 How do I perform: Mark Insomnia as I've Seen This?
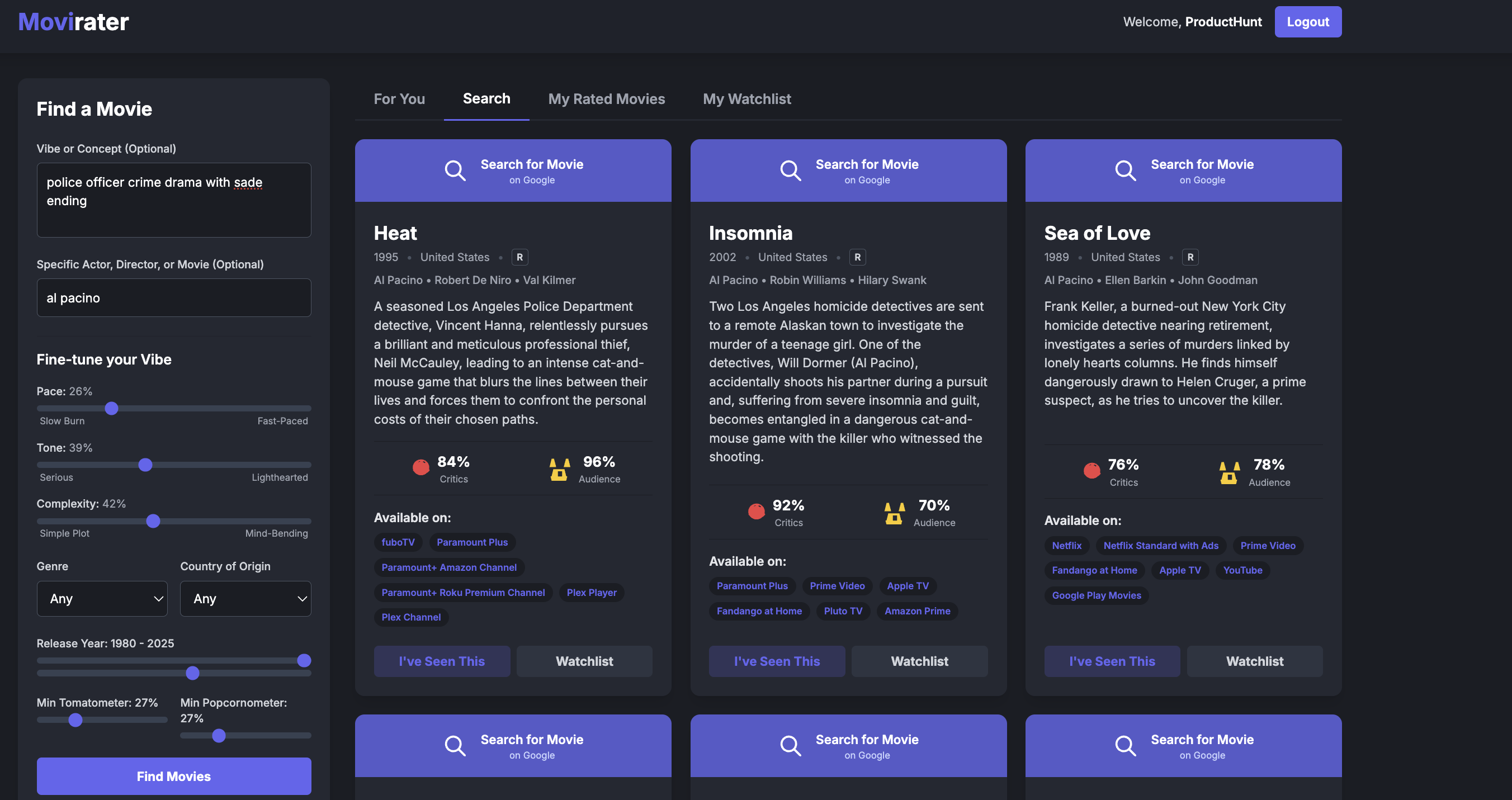point(777,661)
